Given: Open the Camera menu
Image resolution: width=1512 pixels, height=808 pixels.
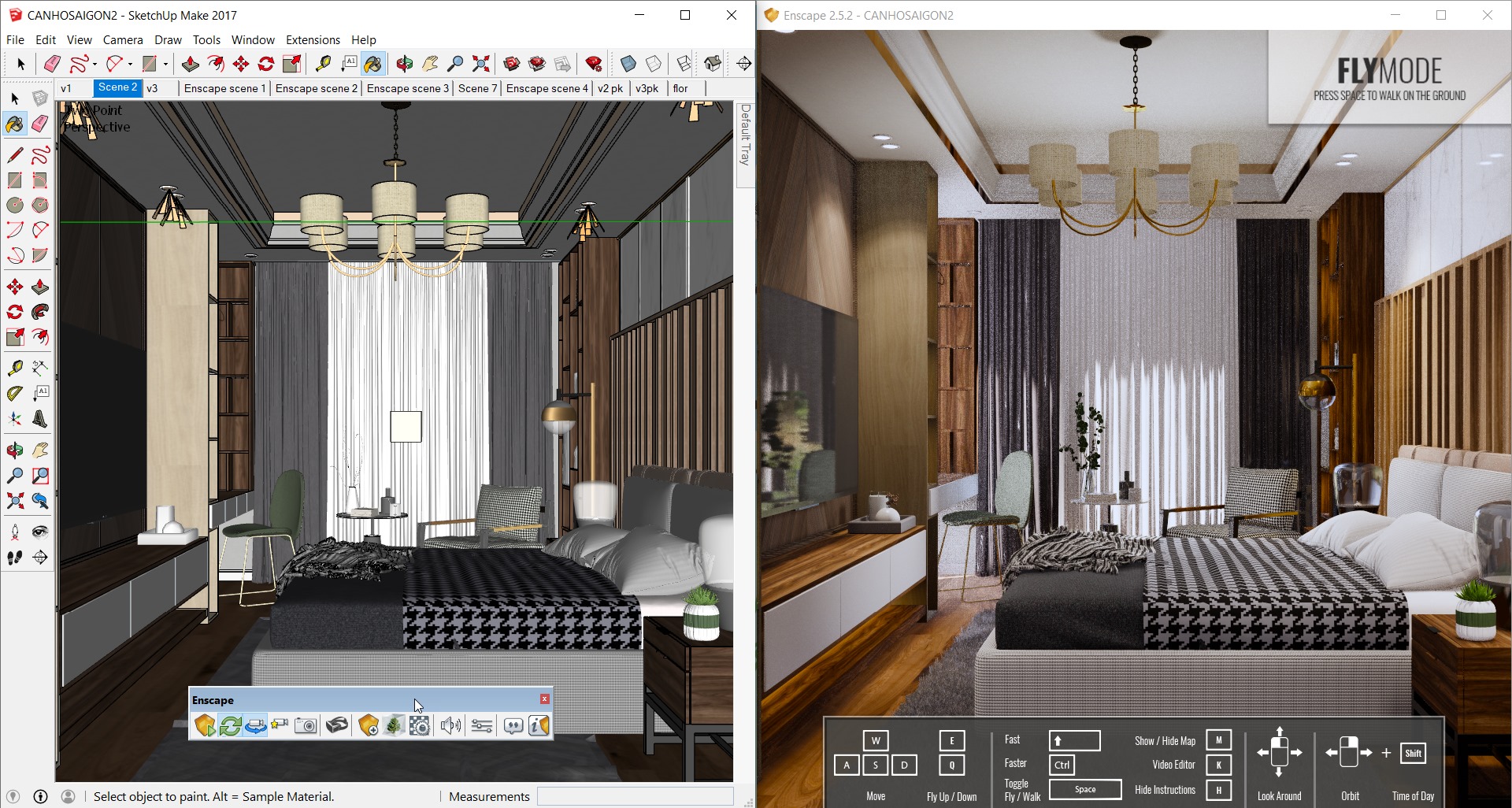Looking at the screenshot, I should pyautogui.click(x=123, y=39).
